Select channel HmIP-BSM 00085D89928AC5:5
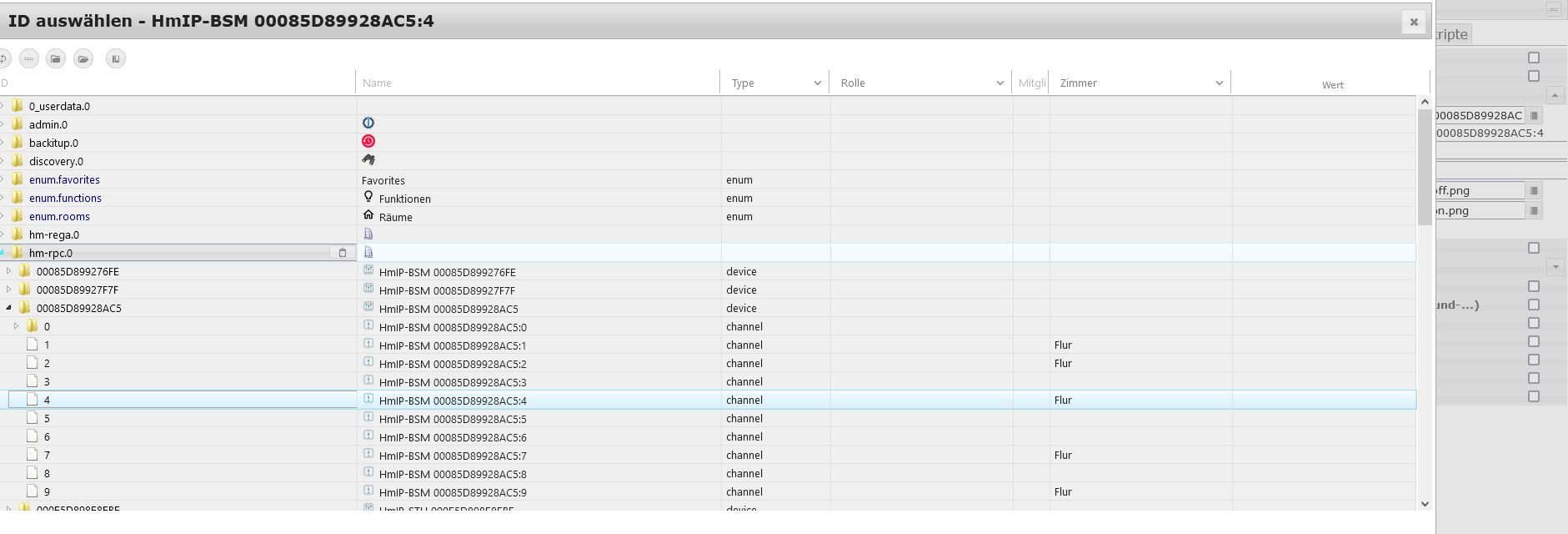 (x=708, y=418)
